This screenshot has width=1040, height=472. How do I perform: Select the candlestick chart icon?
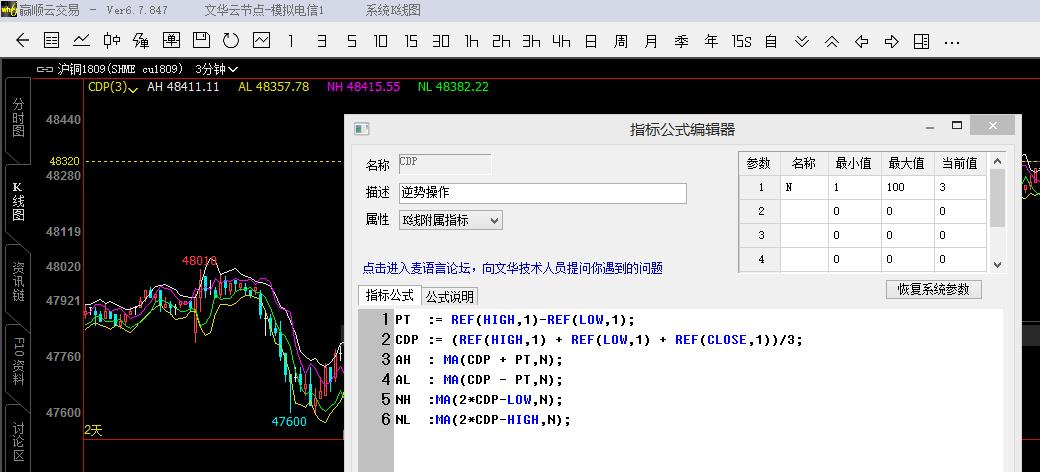pos(112,41)
